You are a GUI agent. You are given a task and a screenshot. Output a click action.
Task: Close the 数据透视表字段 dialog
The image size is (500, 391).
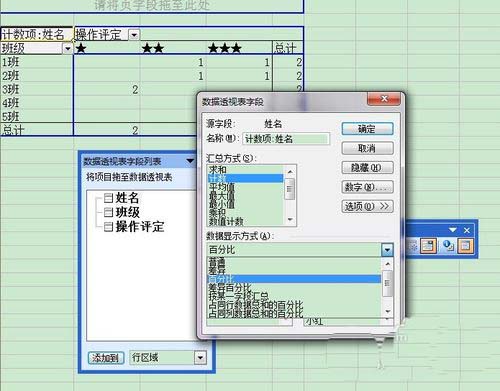[384, 99]
